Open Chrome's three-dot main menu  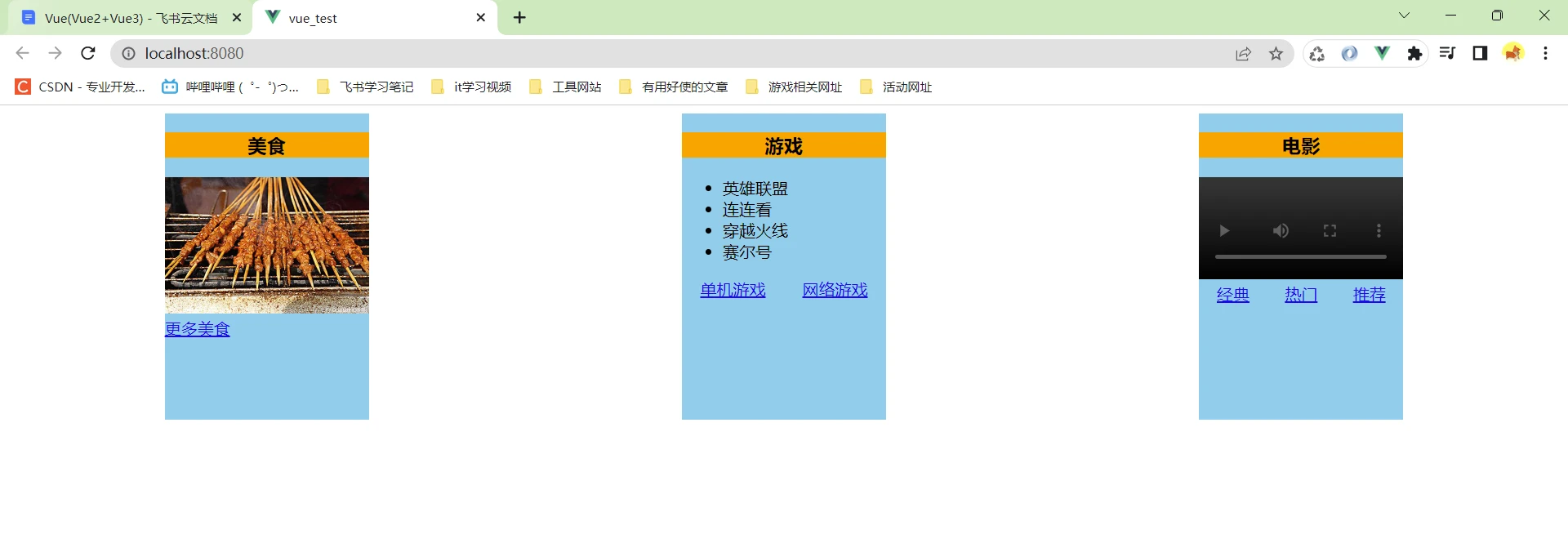click(x=1545, y=54)
